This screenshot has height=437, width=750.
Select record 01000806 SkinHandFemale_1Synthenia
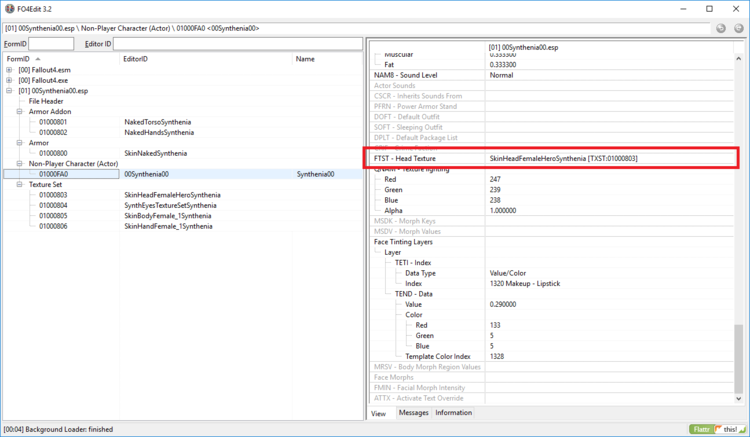[x=183, y=226]
